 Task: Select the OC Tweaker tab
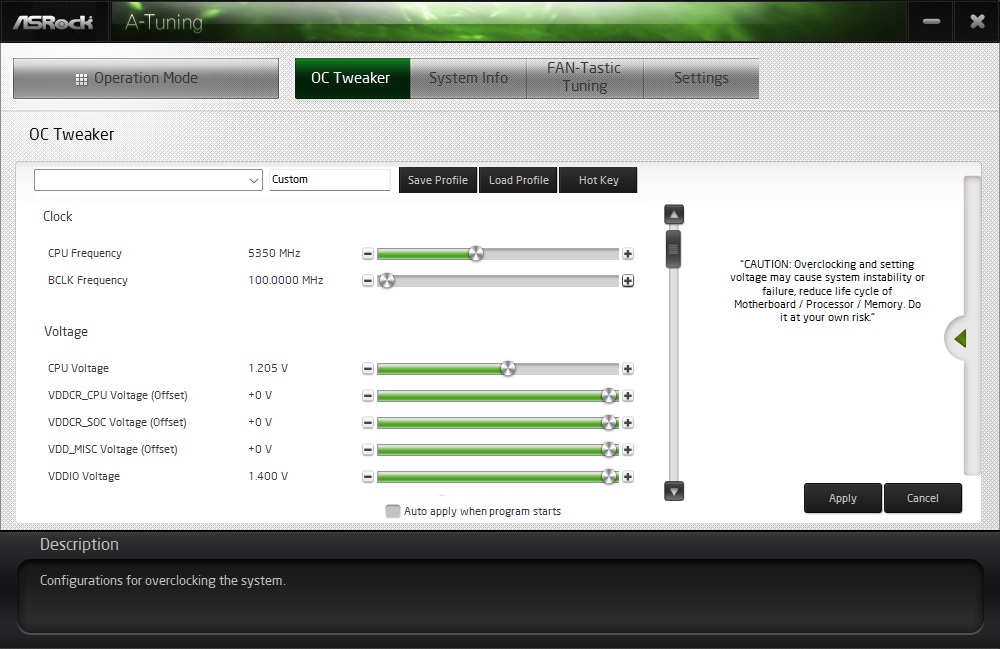pos(352,78)
